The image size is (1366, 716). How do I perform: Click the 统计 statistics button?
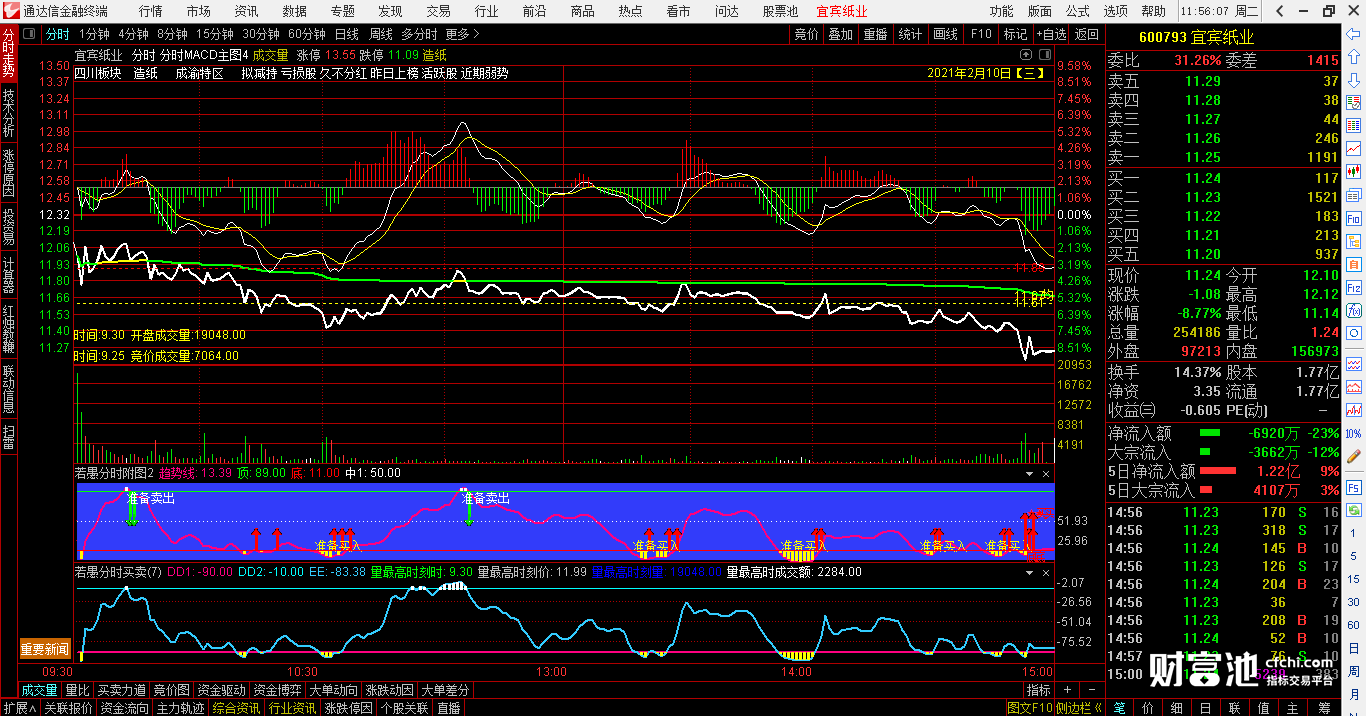[x=910, y=33]
